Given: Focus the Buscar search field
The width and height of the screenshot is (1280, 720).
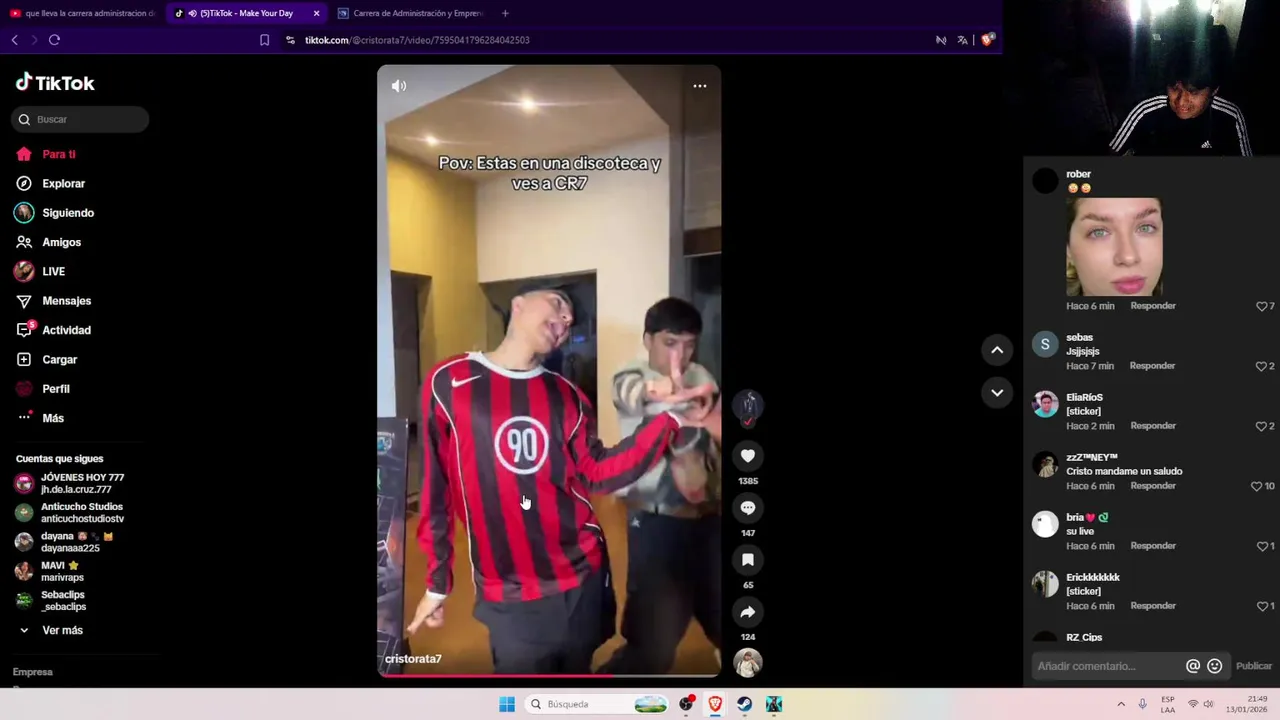Looking at the screenshot, I should point(81,119).
